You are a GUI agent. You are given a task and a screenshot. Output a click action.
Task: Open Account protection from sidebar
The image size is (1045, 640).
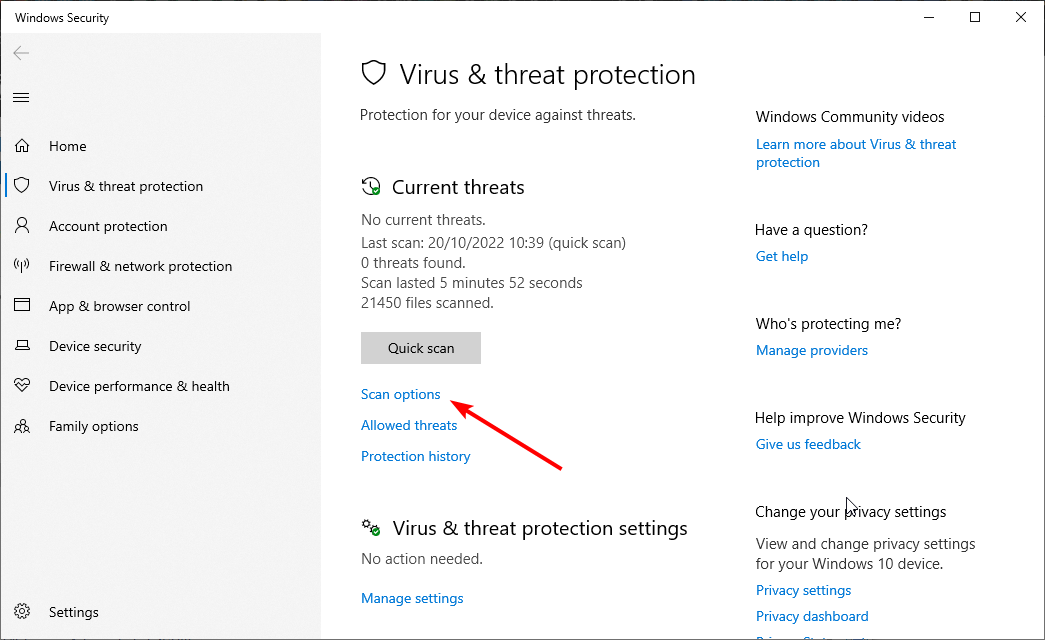pyautogui.click(x=108, y=226)
